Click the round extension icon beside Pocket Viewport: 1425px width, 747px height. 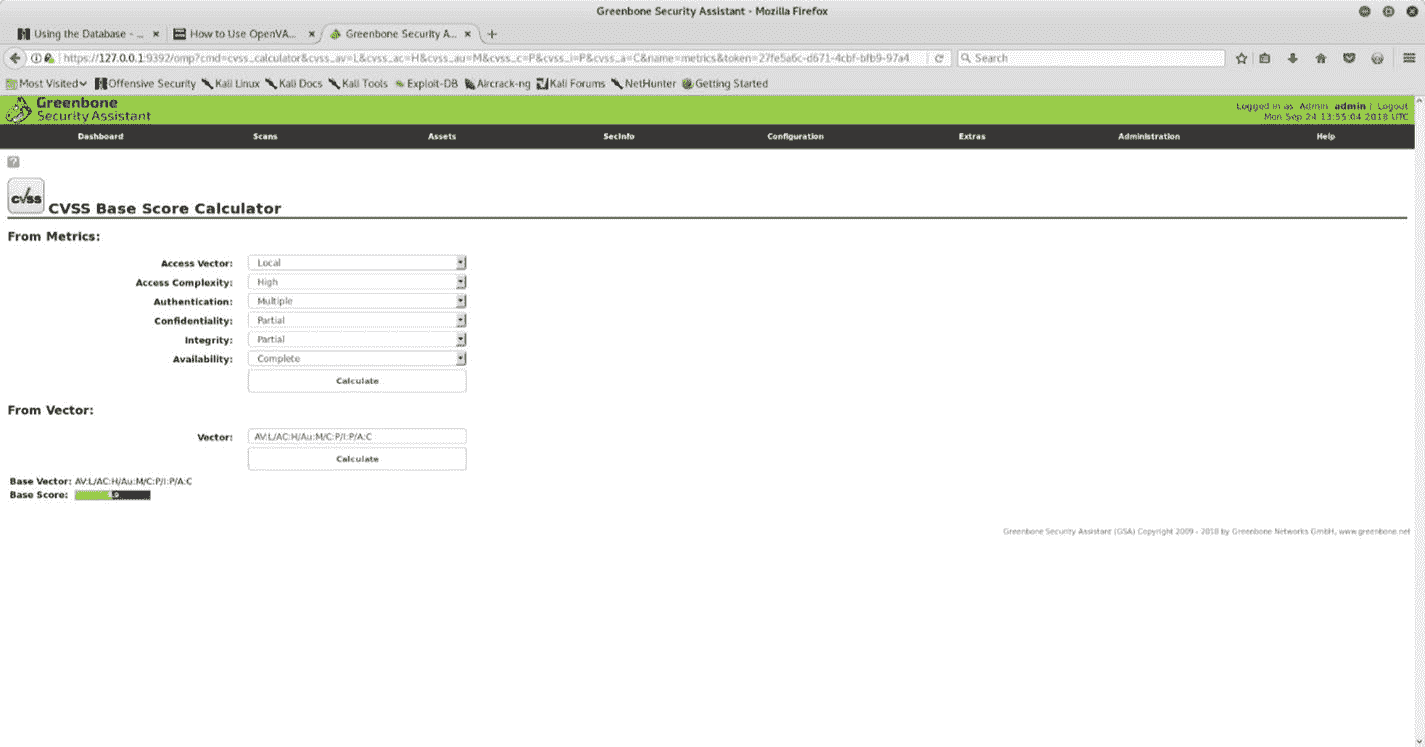[x=1377, y=58]
